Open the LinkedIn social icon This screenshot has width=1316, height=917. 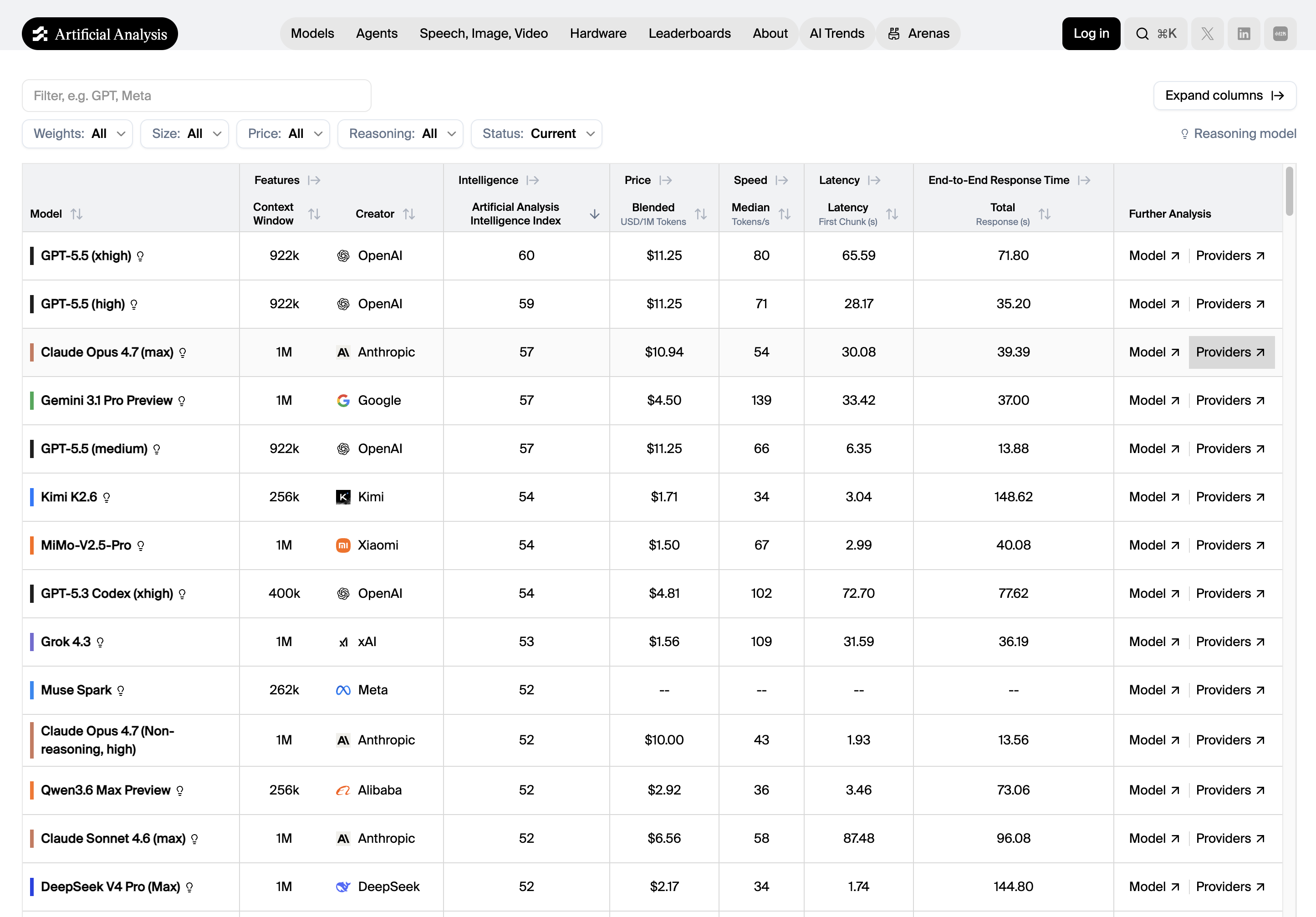(1244, 34)
